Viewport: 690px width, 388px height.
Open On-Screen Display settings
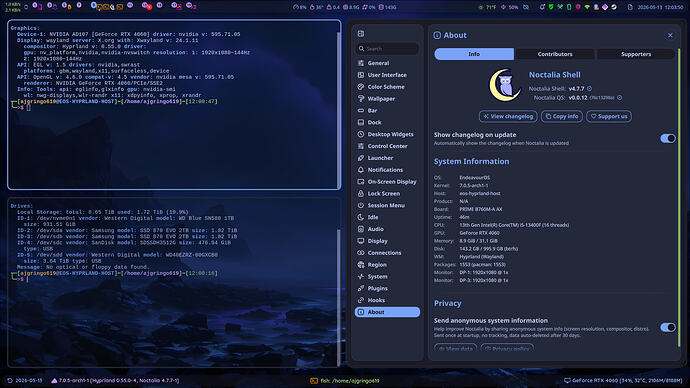pyautogui.click(x=387, y=182)
